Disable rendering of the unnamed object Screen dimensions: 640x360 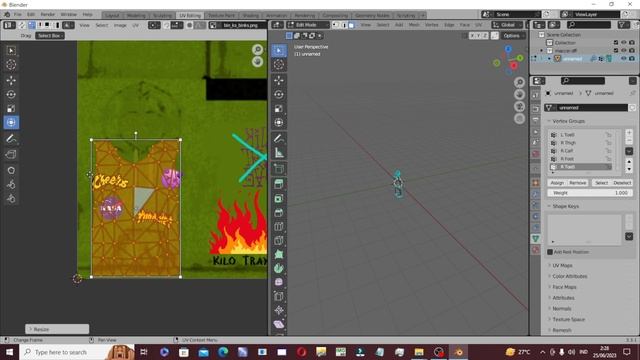point(632,59)
